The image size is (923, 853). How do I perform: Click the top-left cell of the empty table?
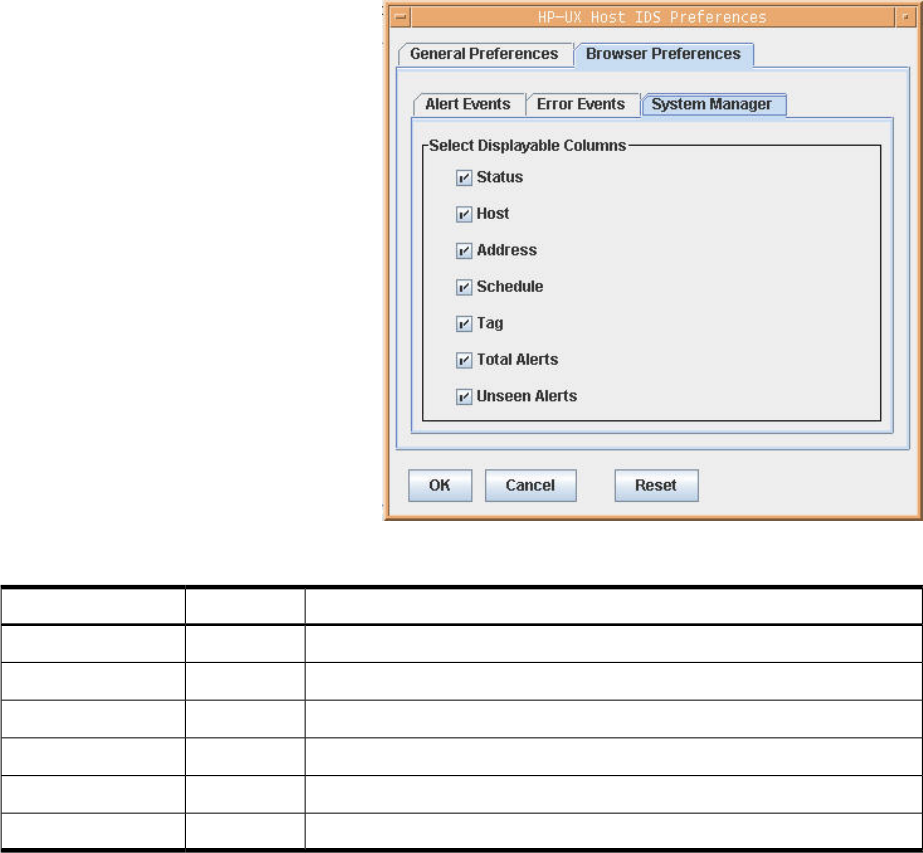click(92, 606)
